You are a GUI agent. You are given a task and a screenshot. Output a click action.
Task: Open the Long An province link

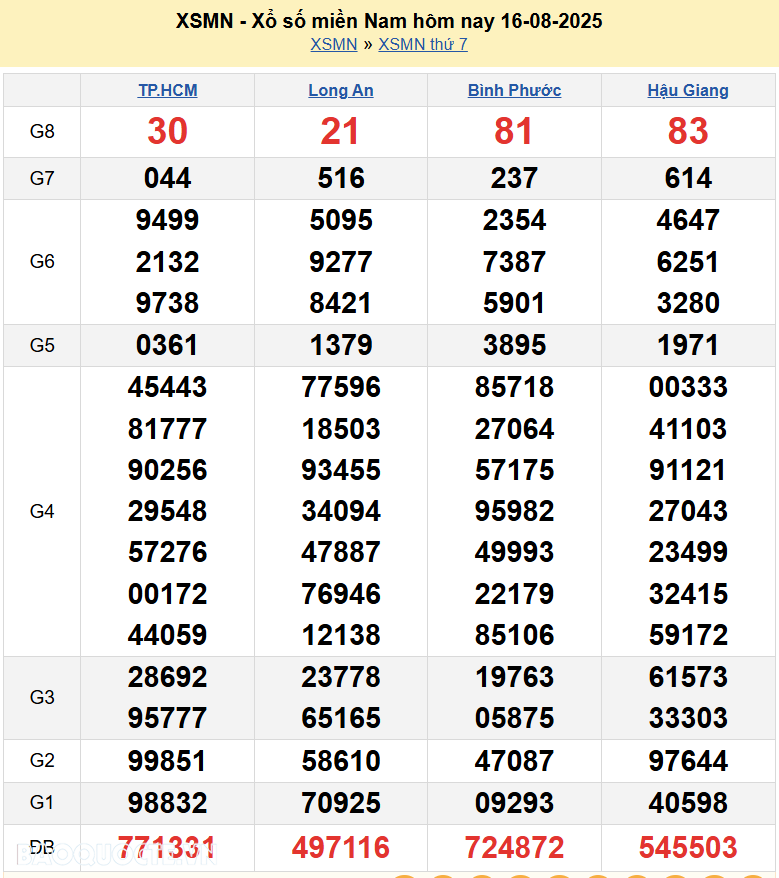click(340, 90)
